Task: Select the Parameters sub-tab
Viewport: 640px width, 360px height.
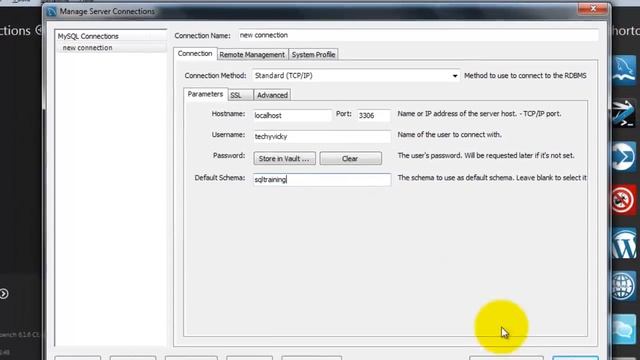Action: coord(205,94)
